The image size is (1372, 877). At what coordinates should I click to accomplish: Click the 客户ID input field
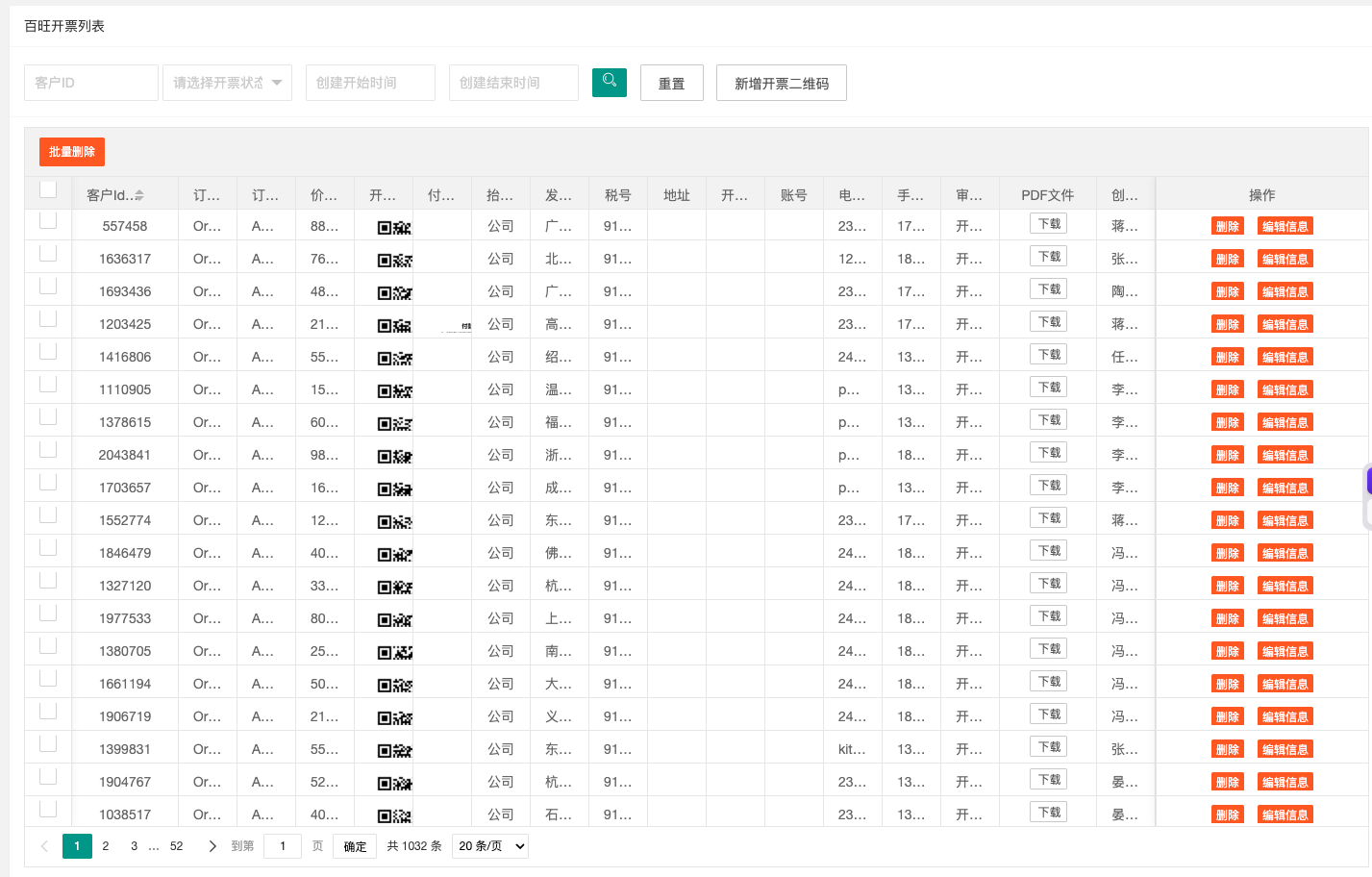[91, 83]
